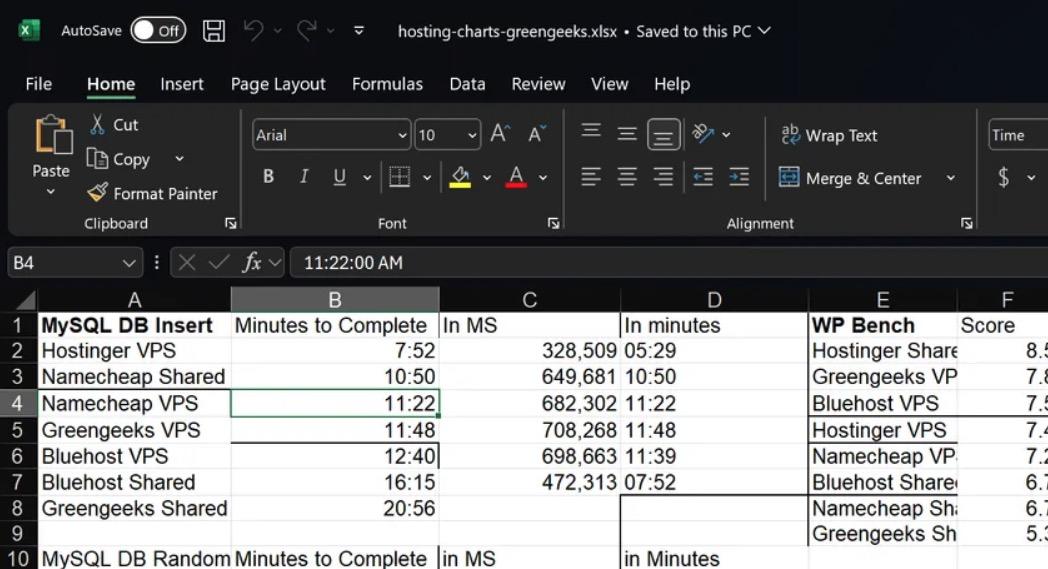This screenshot has width=1048, height=569.
Task: Open Customize Quick Access Toolbar arrow
Action: (x=359, y=31)
